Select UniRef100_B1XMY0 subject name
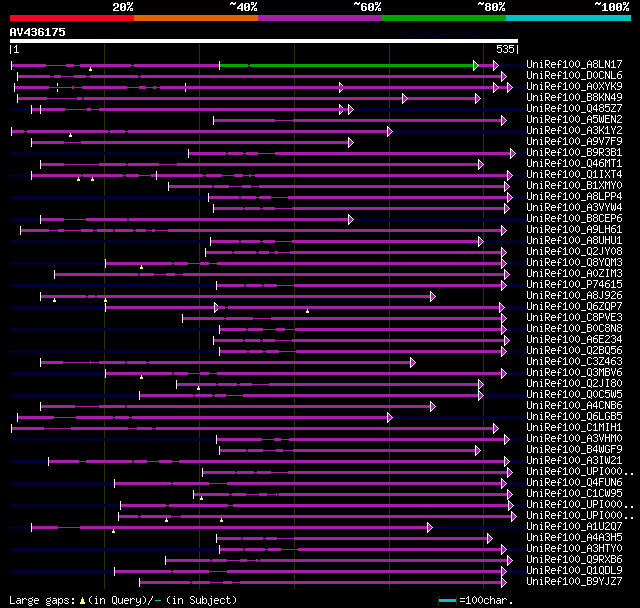 tap(574, 185)
